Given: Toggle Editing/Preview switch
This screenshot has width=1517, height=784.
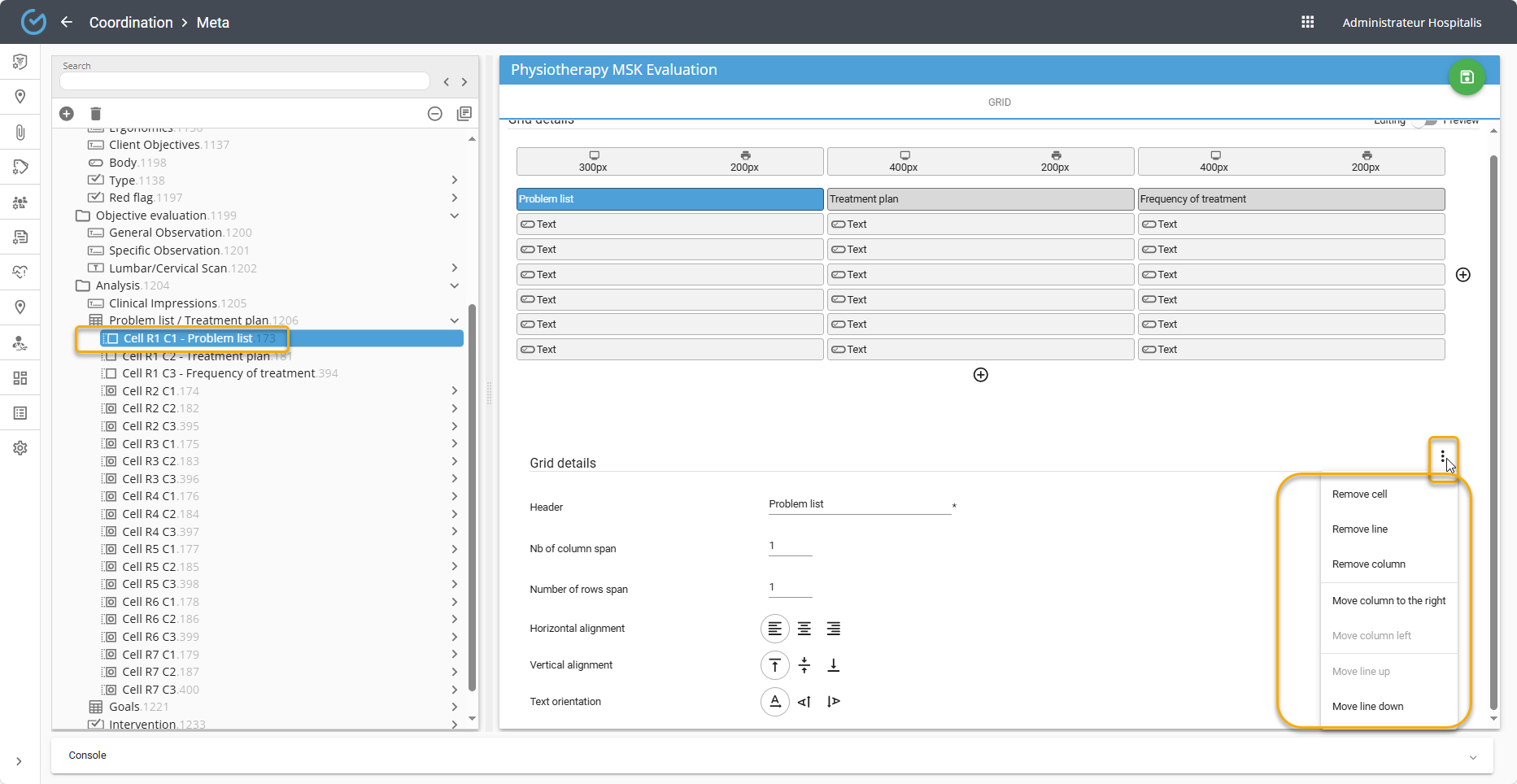Looking at the screenshot, I should point(1423,121).
